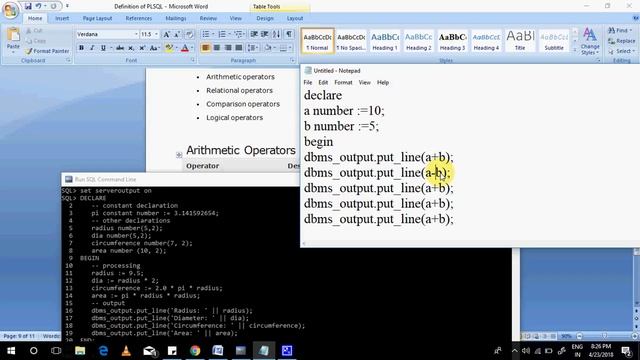Open Windows Start menu
The height and width of the screenshot is (360, 640).
(11, 351)
